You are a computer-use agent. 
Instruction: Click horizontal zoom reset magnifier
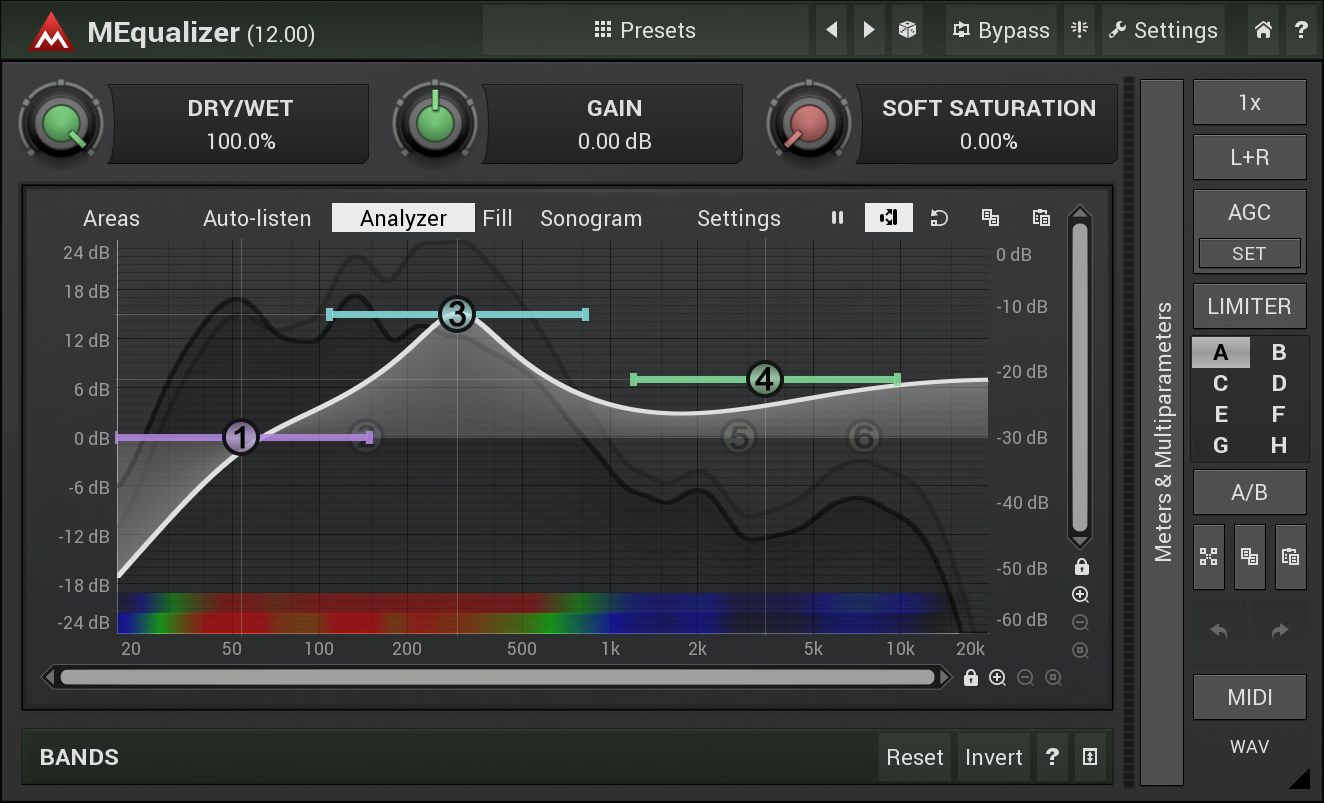tap(1053, 677)
